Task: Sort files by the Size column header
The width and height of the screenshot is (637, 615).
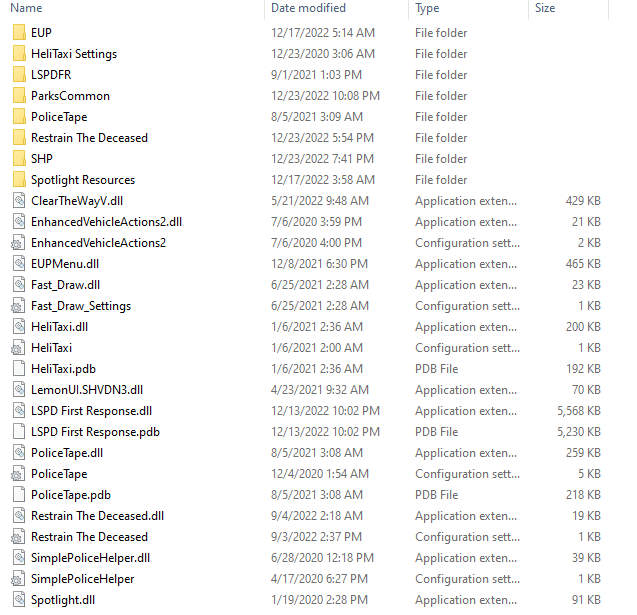Action: [545, 8]
